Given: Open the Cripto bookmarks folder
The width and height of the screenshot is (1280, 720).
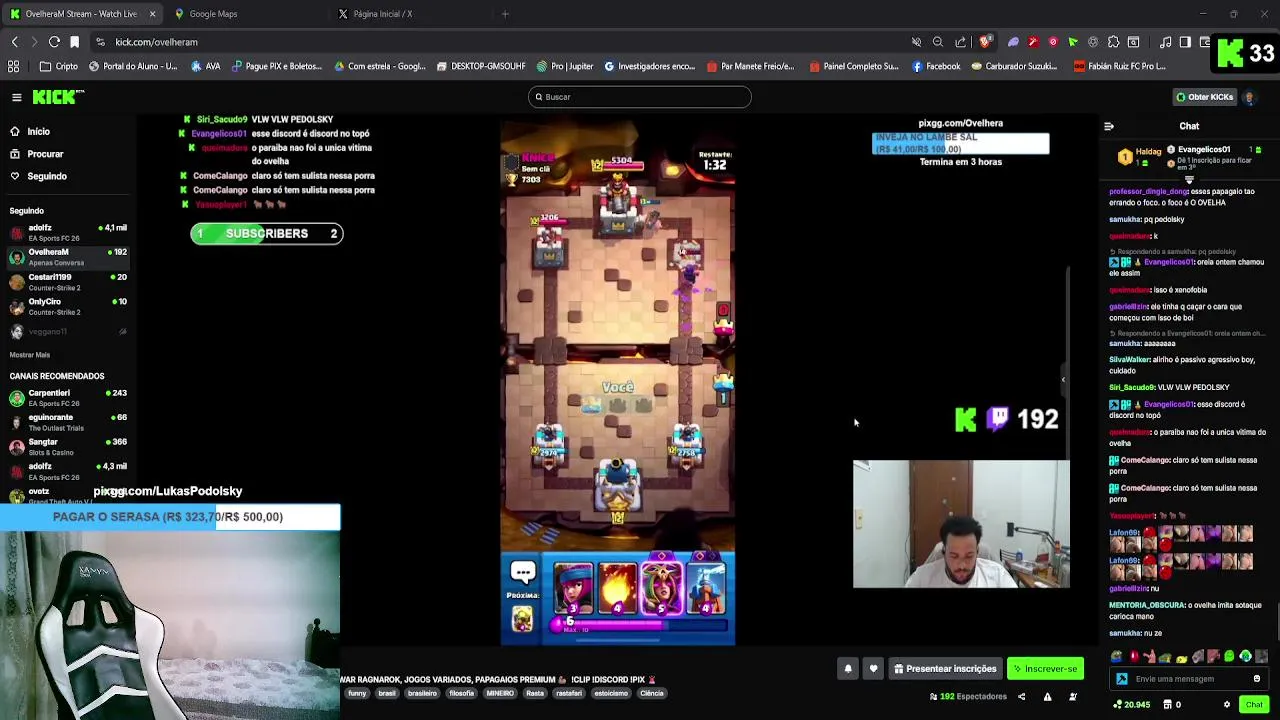Looking at the screenshot, I should pos(59,66).
